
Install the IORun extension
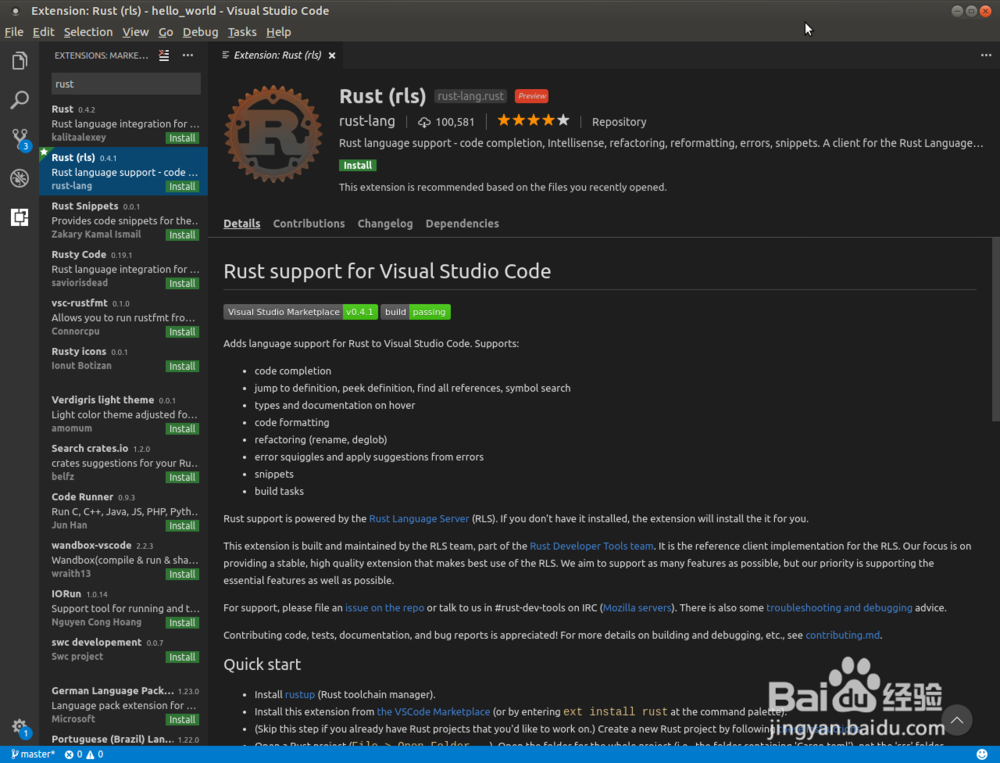182,623
